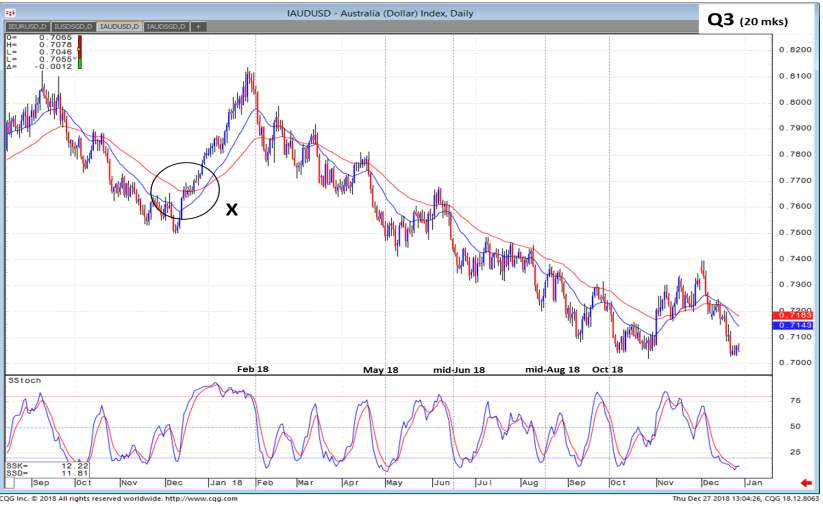Click the 75 level on stochastic axis

tap(795, 400)
